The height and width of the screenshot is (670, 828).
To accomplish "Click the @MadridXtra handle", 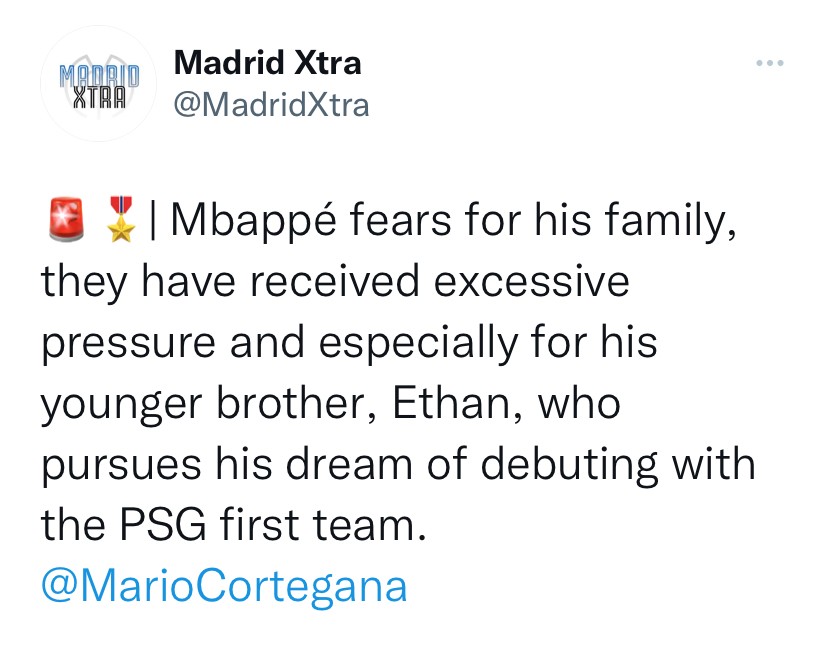I will (271, 104).
